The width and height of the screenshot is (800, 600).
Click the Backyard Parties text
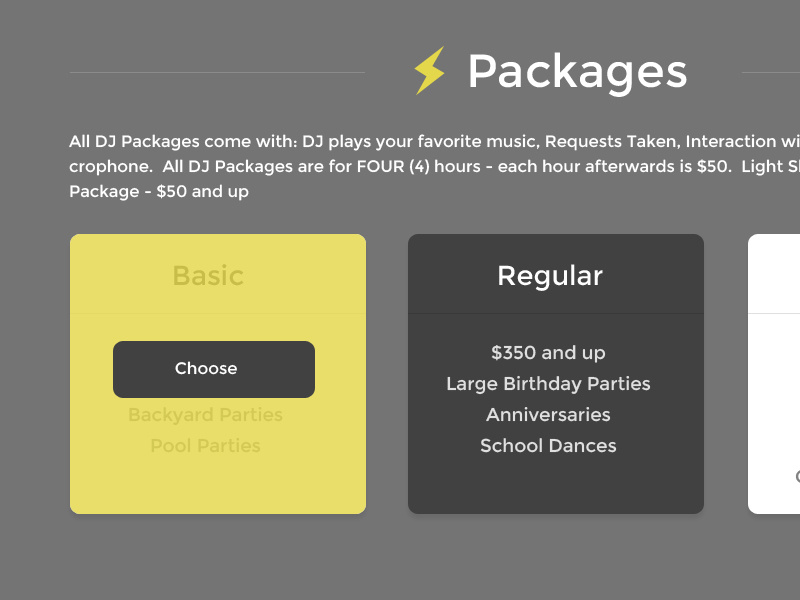pos(205,415)
